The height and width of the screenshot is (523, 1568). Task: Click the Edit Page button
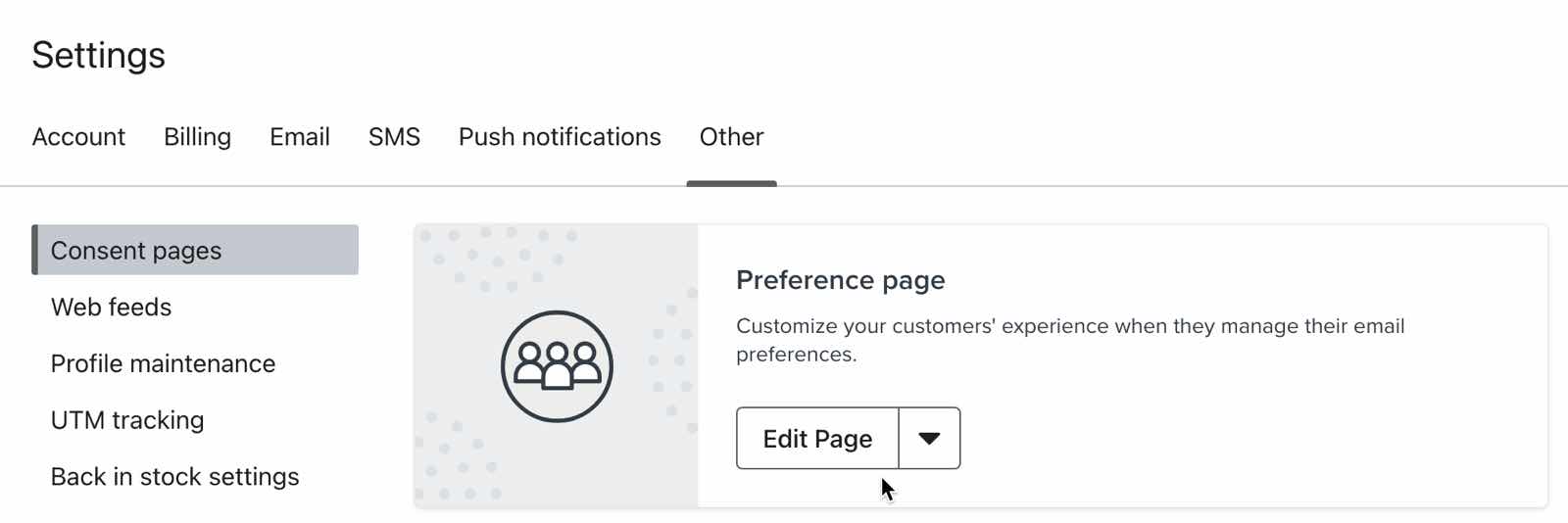click(817, 439)
